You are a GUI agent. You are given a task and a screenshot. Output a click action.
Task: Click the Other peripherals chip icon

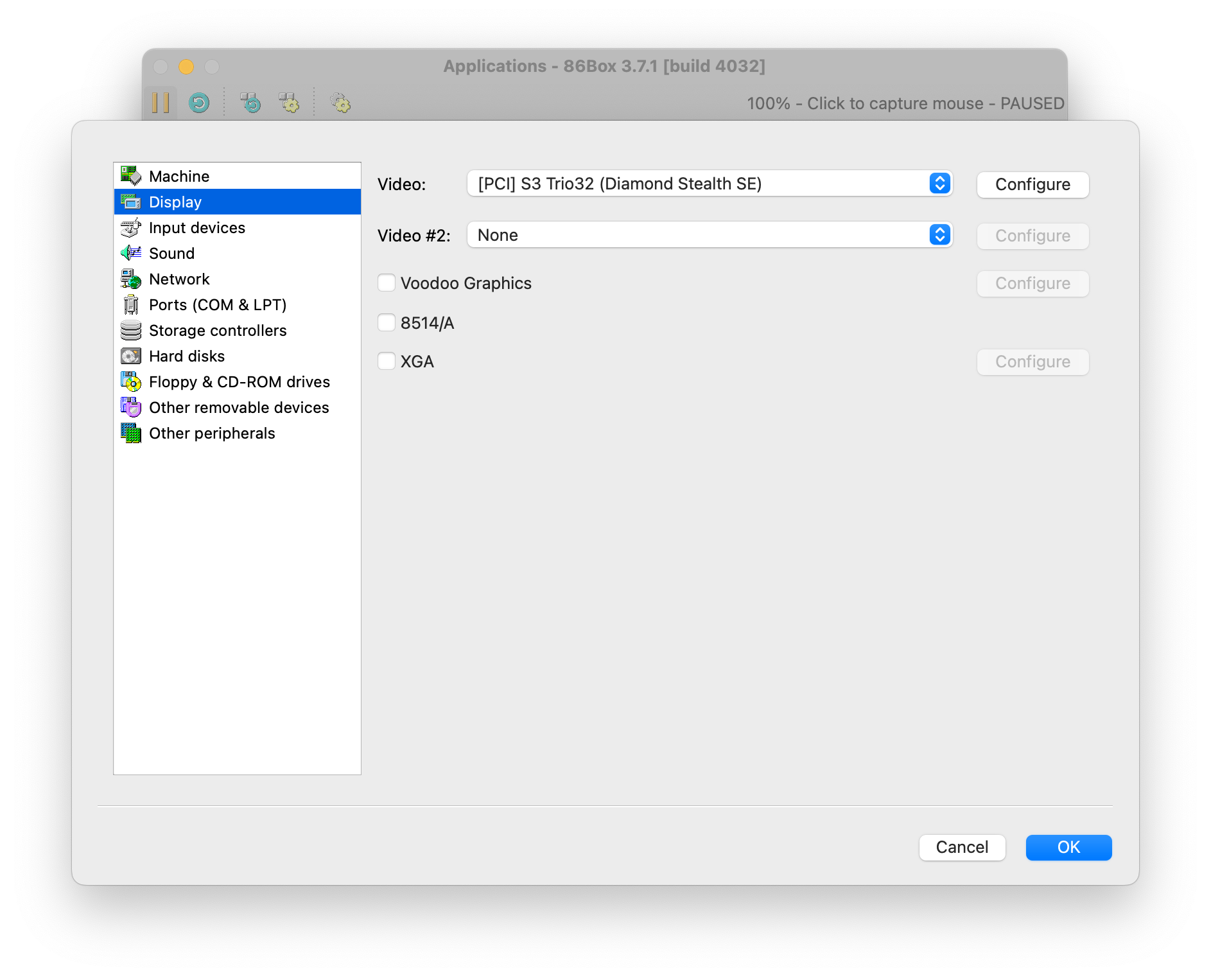131,433
